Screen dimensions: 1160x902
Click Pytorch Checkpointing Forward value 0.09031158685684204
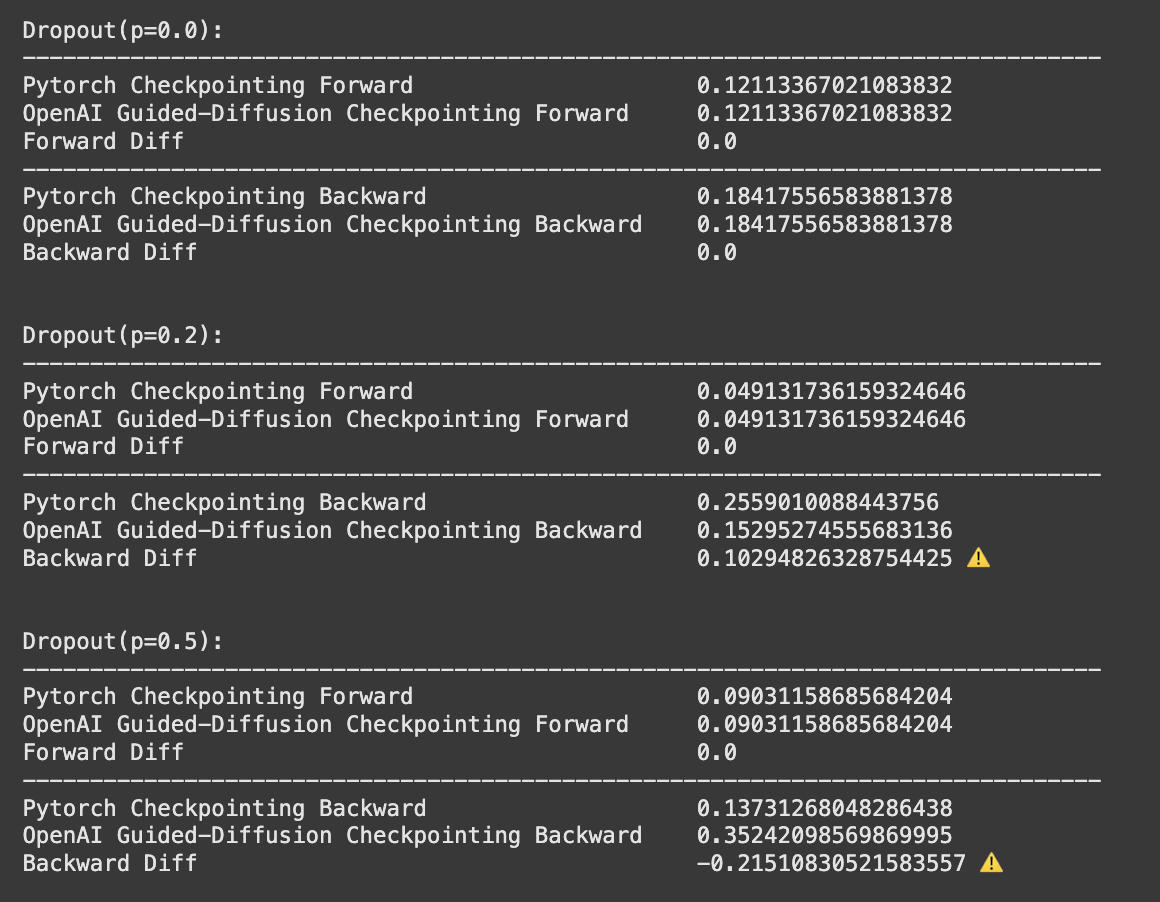click(x=824, y=697)
